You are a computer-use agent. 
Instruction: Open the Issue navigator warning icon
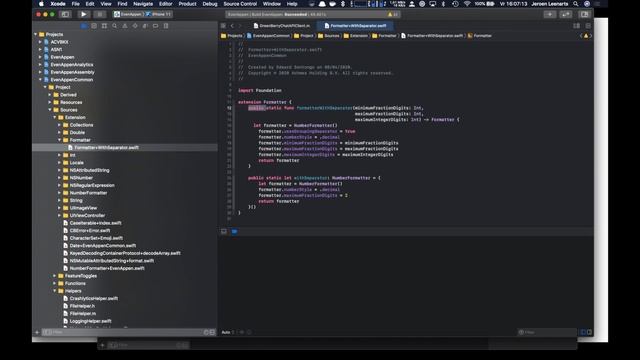pos(124,26)
